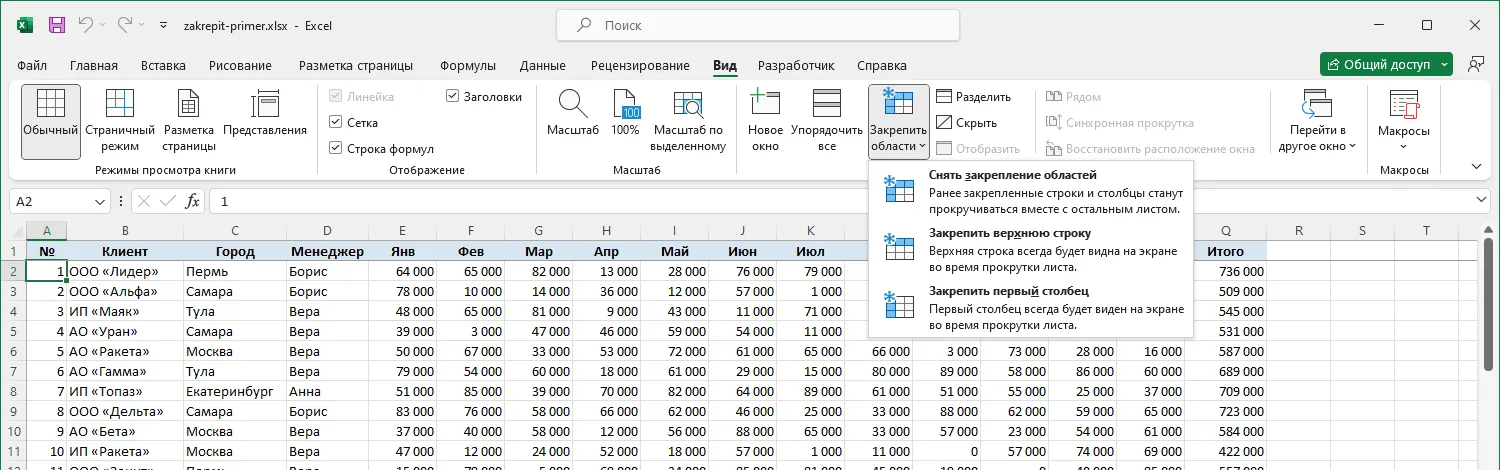Switch to the Главная tab

pyautogui.click(x=94, y=66)
